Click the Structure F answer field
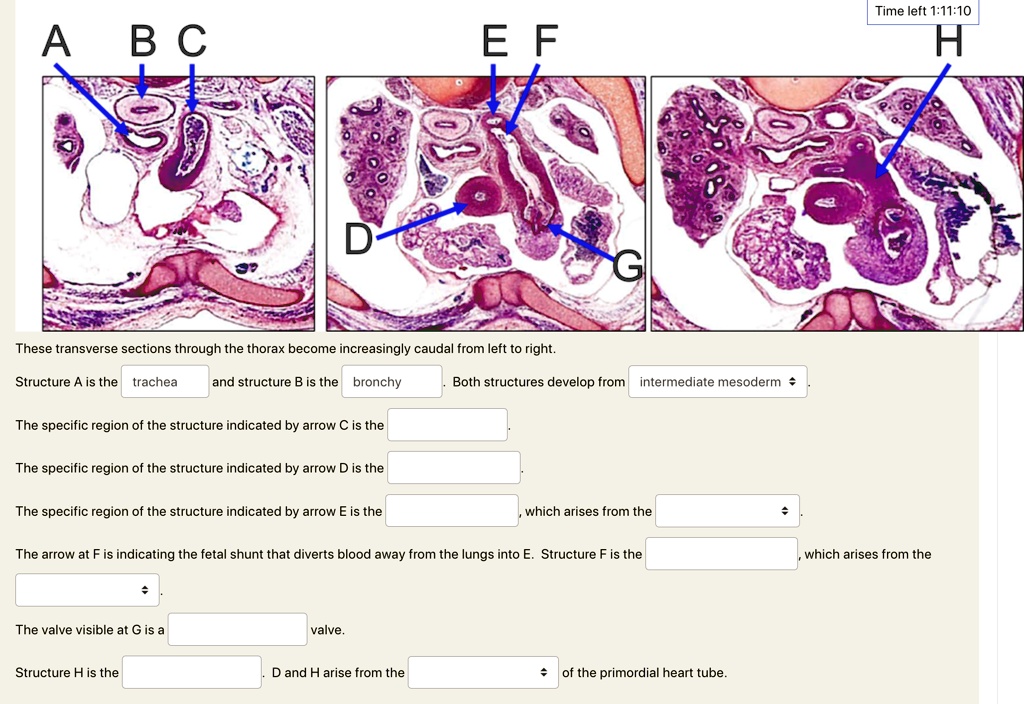Image resolution: width=1024 pixels, height=704 pixels. (x=722, y=554)
